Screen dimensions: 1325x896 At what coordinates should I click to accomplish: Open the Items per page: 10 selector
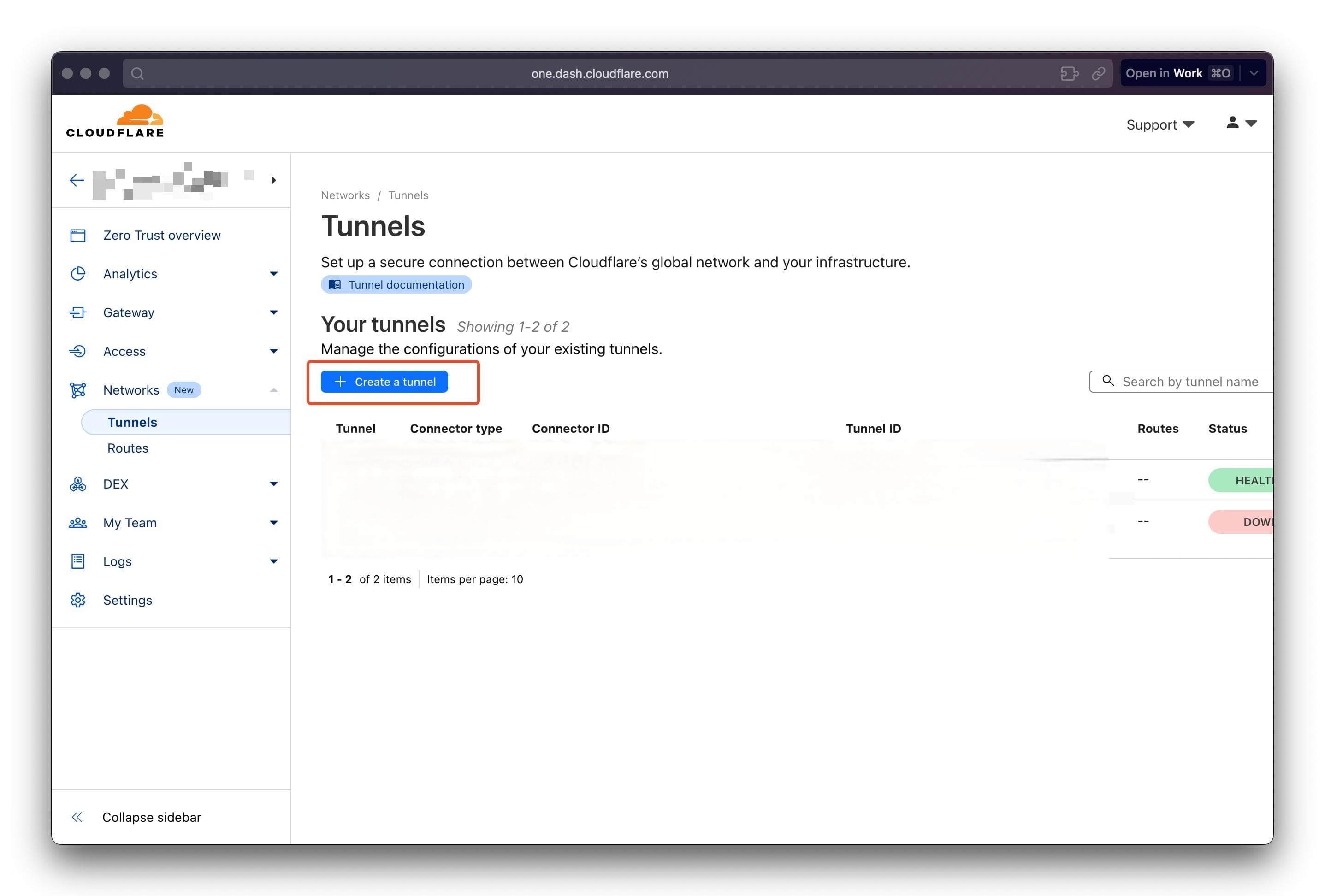point(475,580)
